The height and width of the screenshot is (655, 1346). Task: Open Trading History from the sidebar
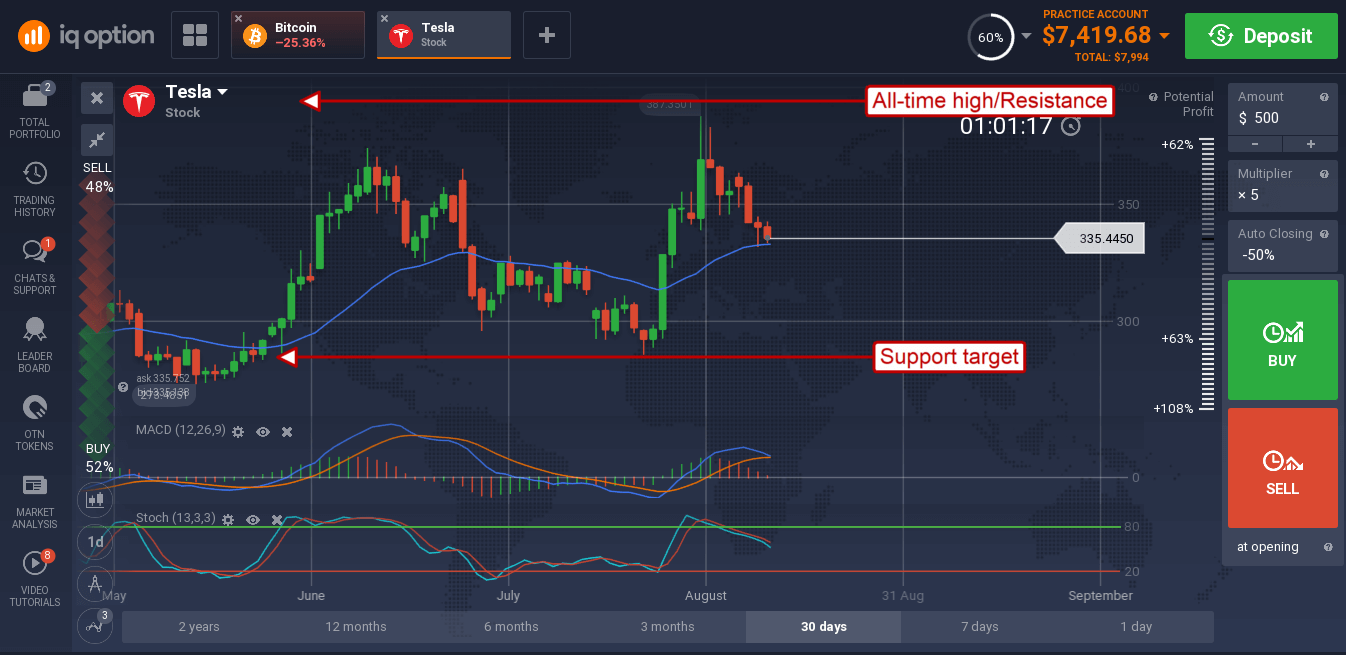pos(34,189)
